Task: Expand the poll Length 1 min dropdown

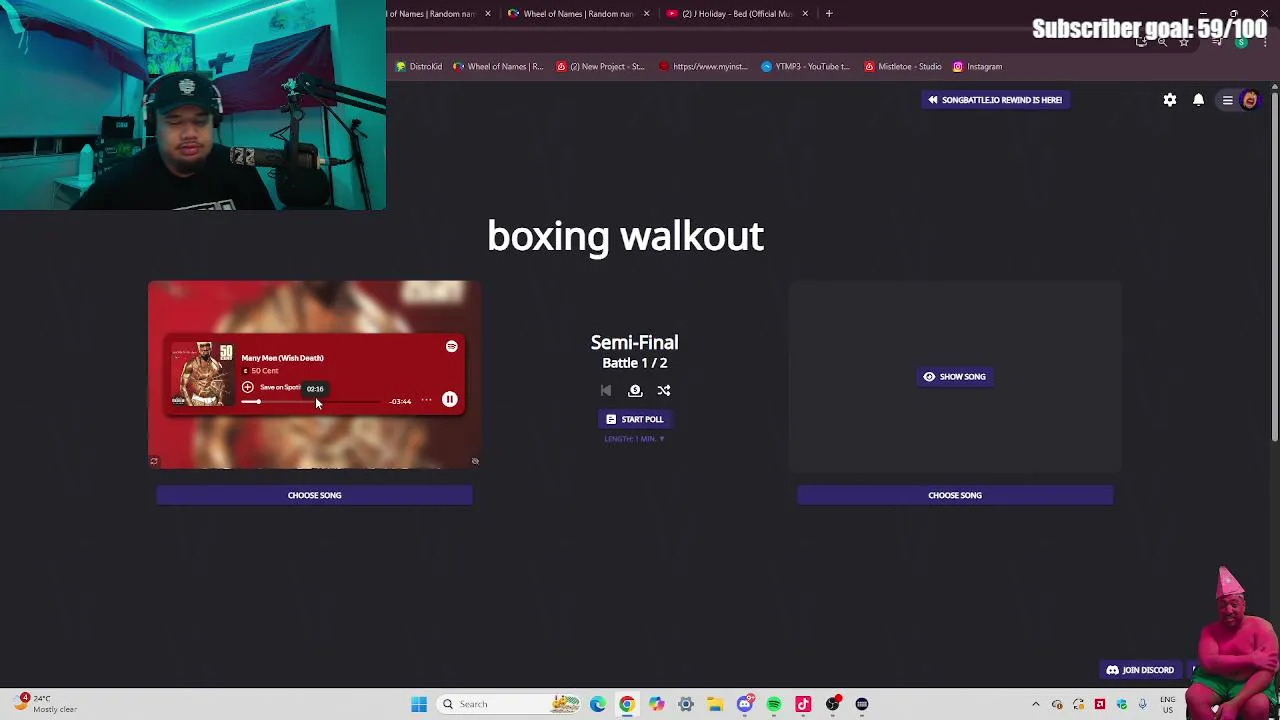Action: pyautogui.click(x=634, y=439)
